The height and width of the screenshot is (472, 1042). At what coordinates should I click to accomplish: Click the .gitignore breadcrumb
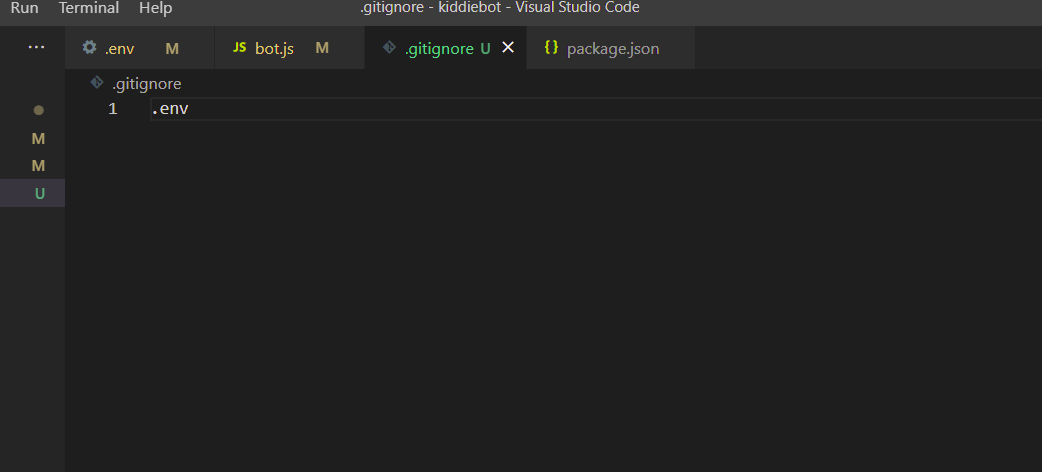click(147, 84)
